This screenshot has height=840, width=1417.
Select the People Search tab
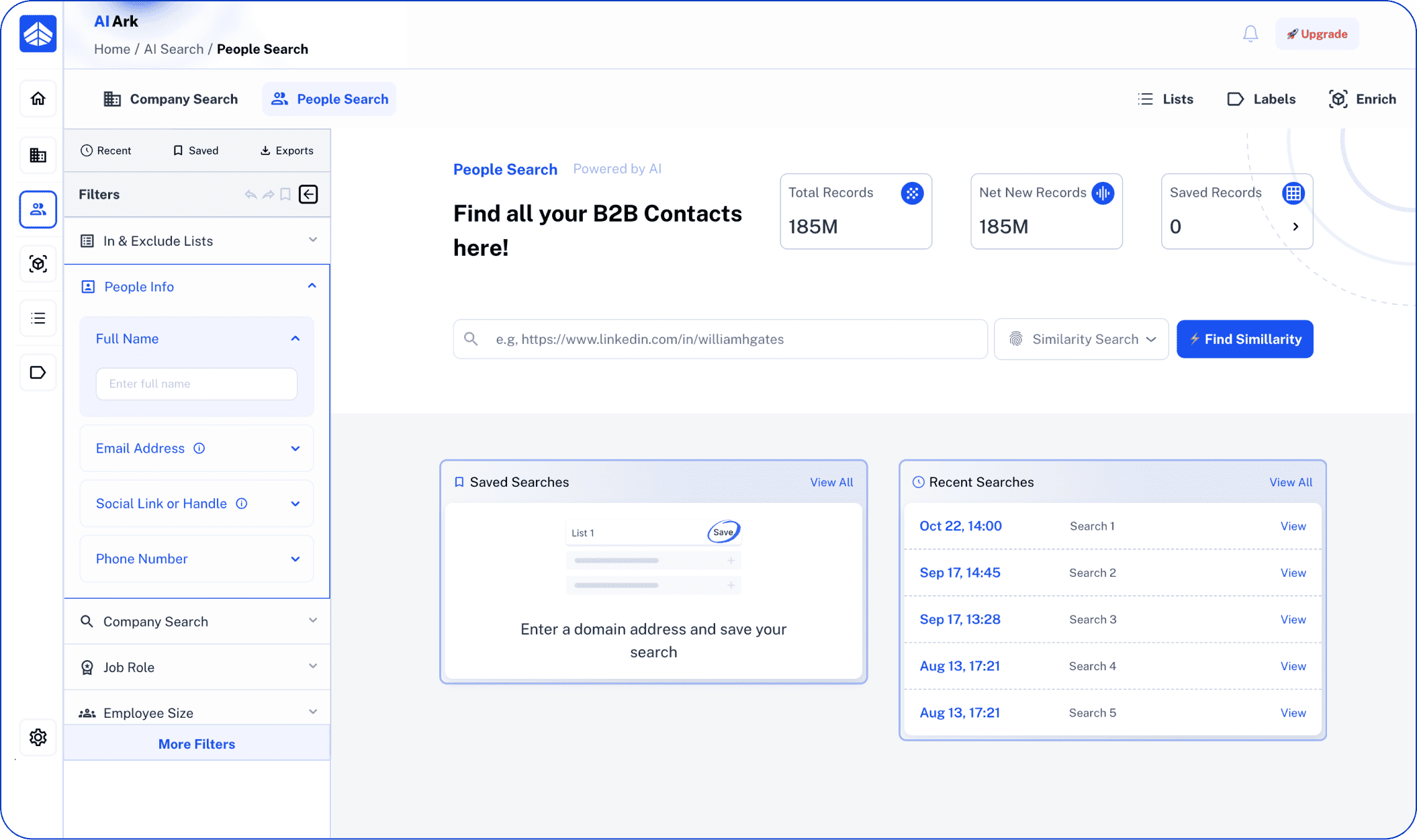[x=329, y=99]
